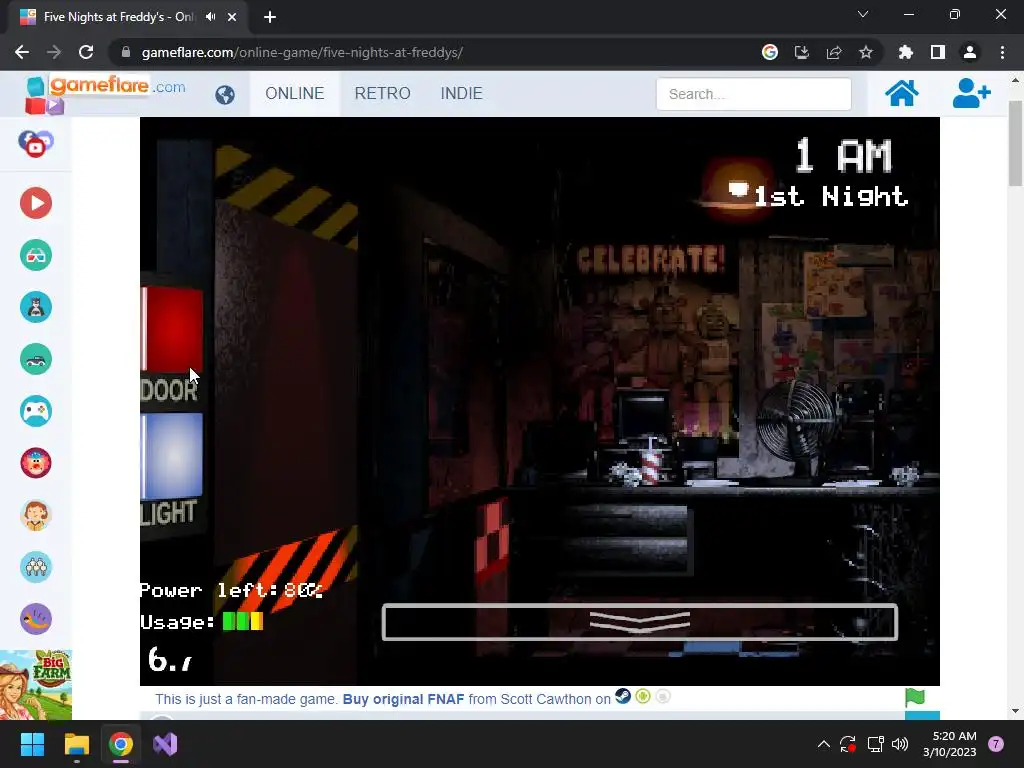Image resolution: width=1024 pixels, height=768 pixels.
Task: Open the Chrome three-dot menu
Action: pyautogui.click(x=1002, y=52)
